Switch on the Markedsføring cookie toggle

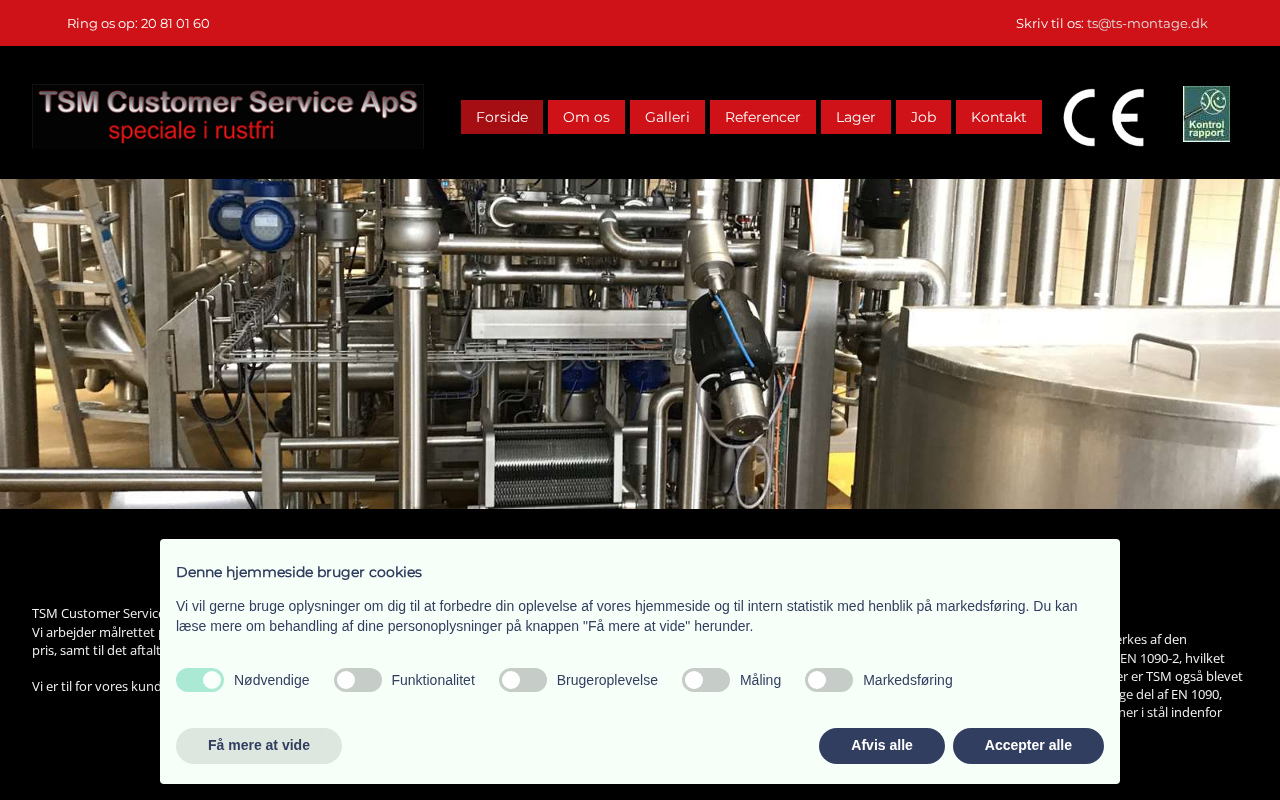(x=829, y=680)
